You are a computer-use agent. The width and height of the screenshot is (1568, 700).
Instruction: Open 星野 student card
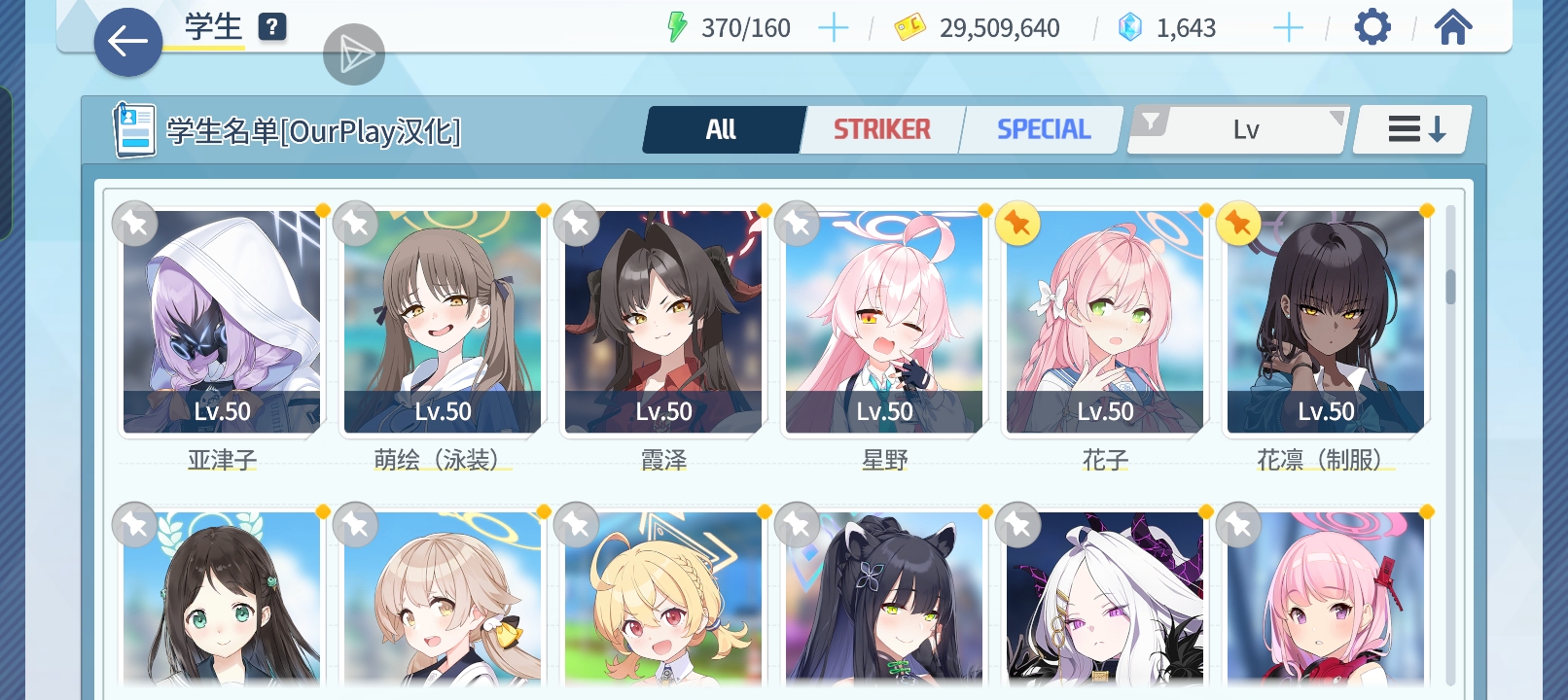point(884,323)
